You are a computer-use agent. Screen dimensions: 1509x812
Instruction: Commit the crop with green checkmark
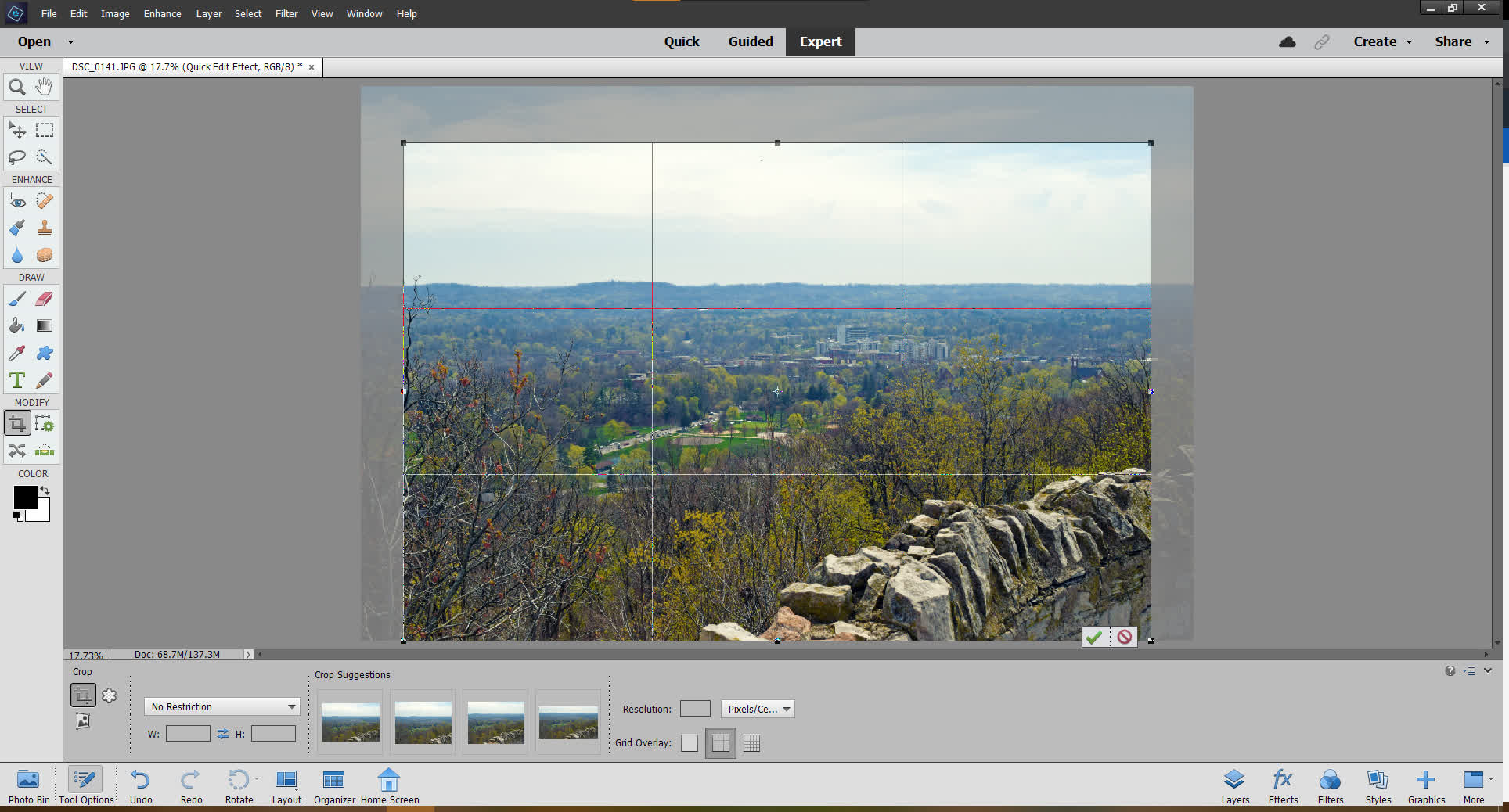pyautogui.click(x=1094, y=637)
